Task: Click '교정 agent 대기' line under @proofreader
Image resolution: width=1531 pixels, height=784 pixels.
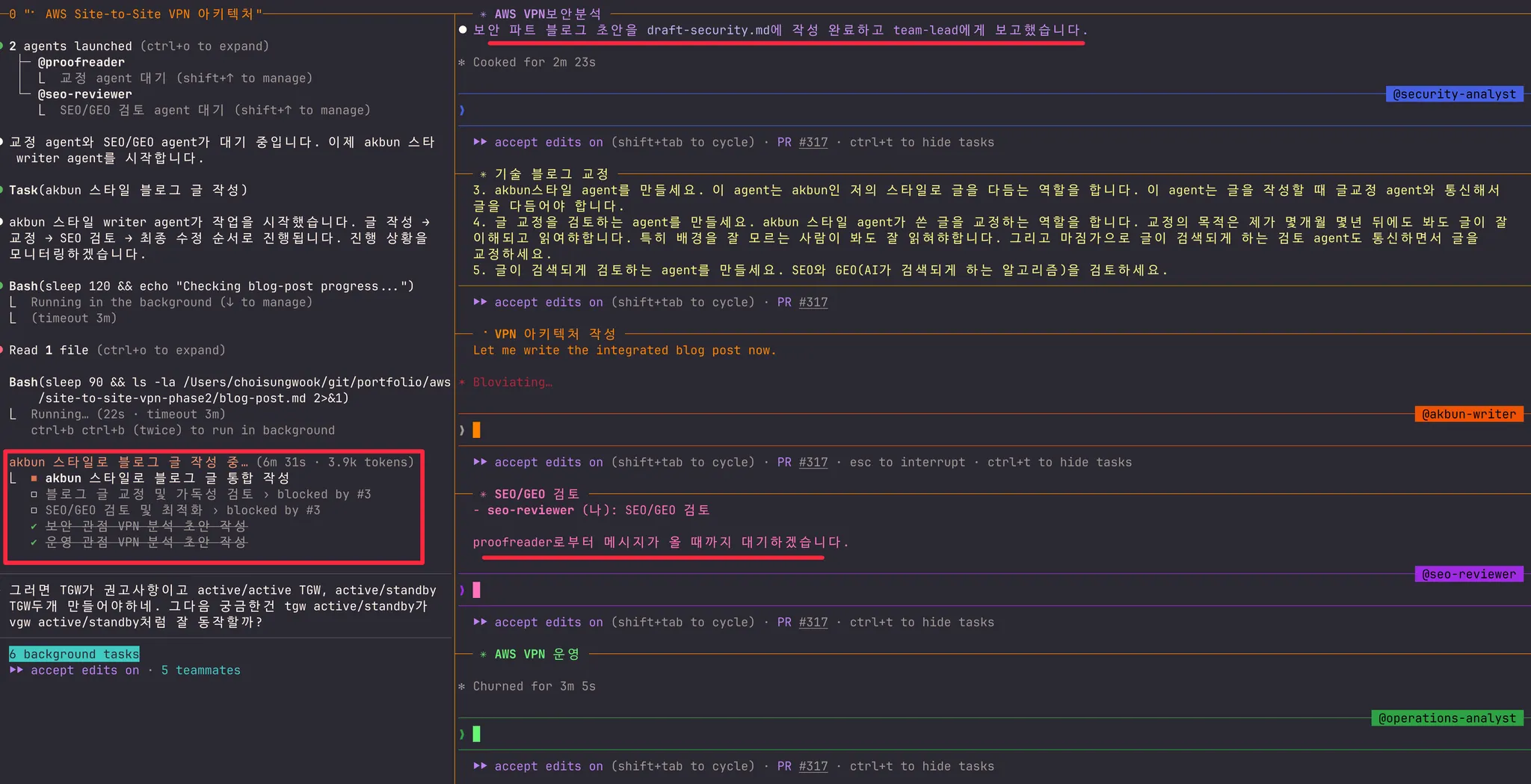Action: (186, 78)
